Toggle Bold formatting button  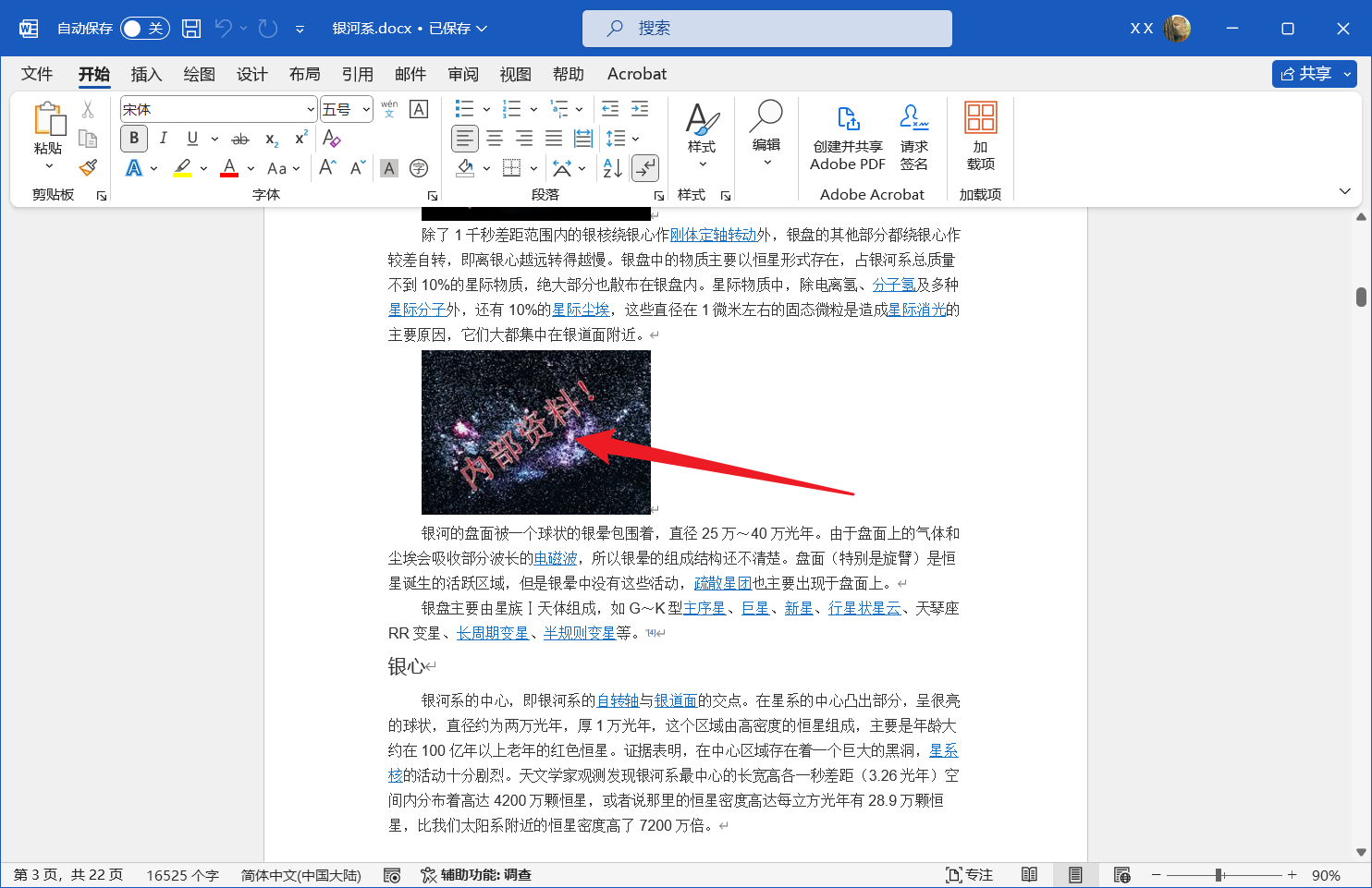tap(134, 139)
